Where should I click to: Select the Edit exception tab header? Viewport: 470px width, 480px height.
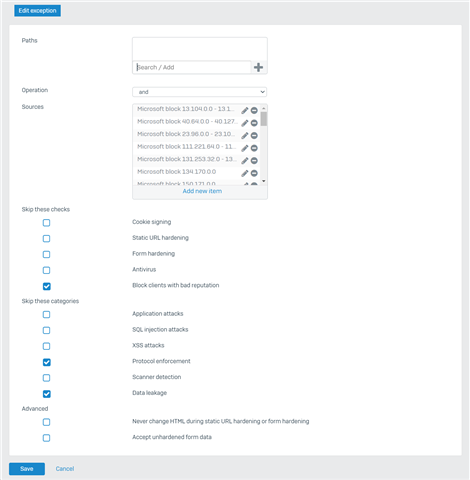(x=37, y=11)
